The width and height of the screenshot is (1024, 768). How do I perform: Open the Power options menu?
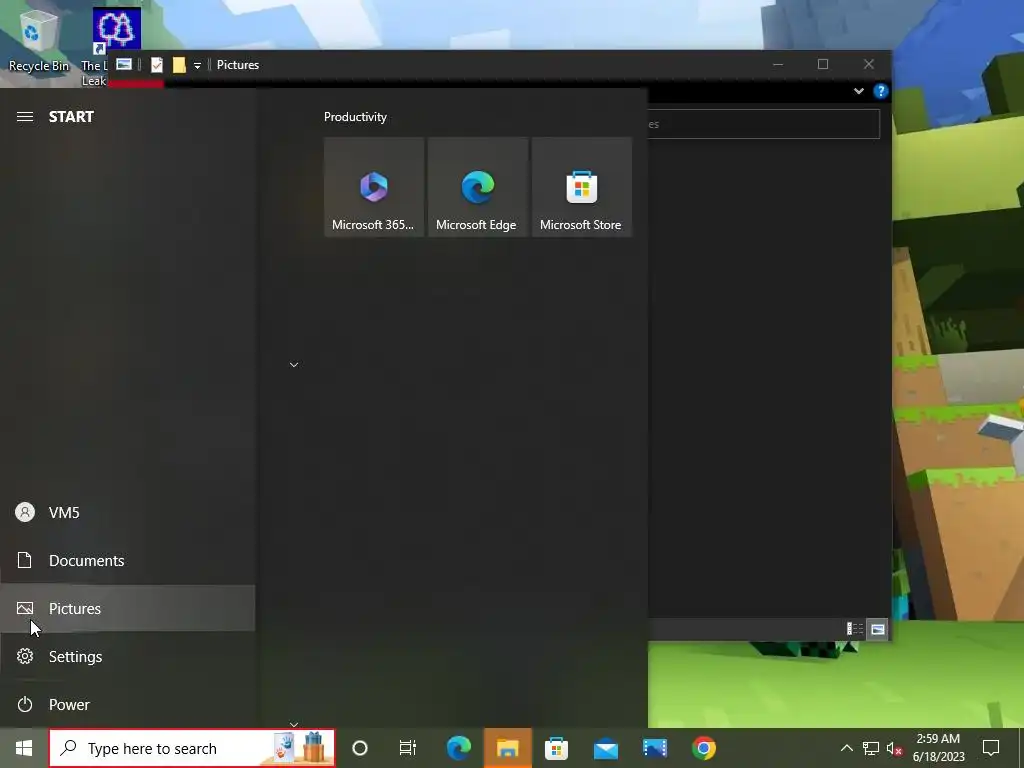tap(127, 705)
